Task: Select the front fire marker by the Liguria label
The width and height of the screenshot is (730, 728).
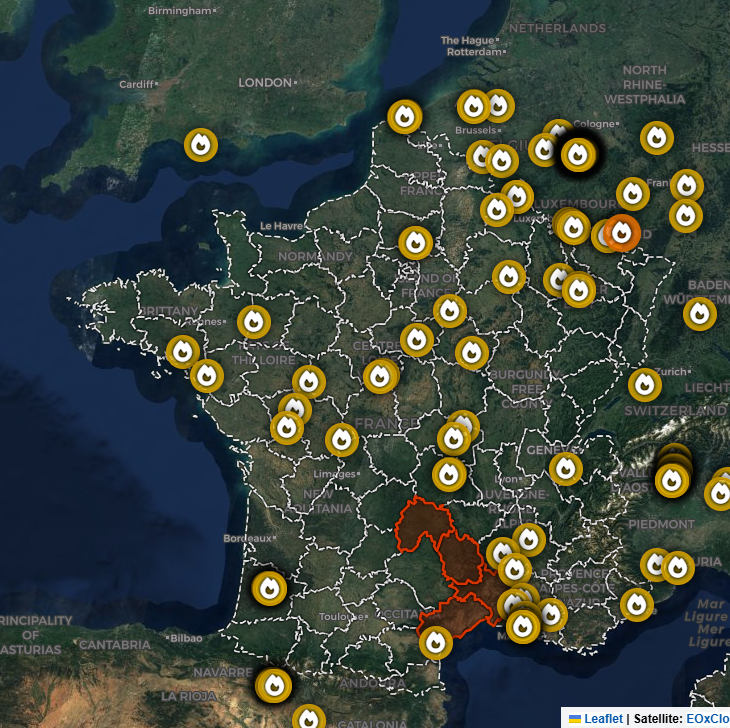Action: [678, 567]
